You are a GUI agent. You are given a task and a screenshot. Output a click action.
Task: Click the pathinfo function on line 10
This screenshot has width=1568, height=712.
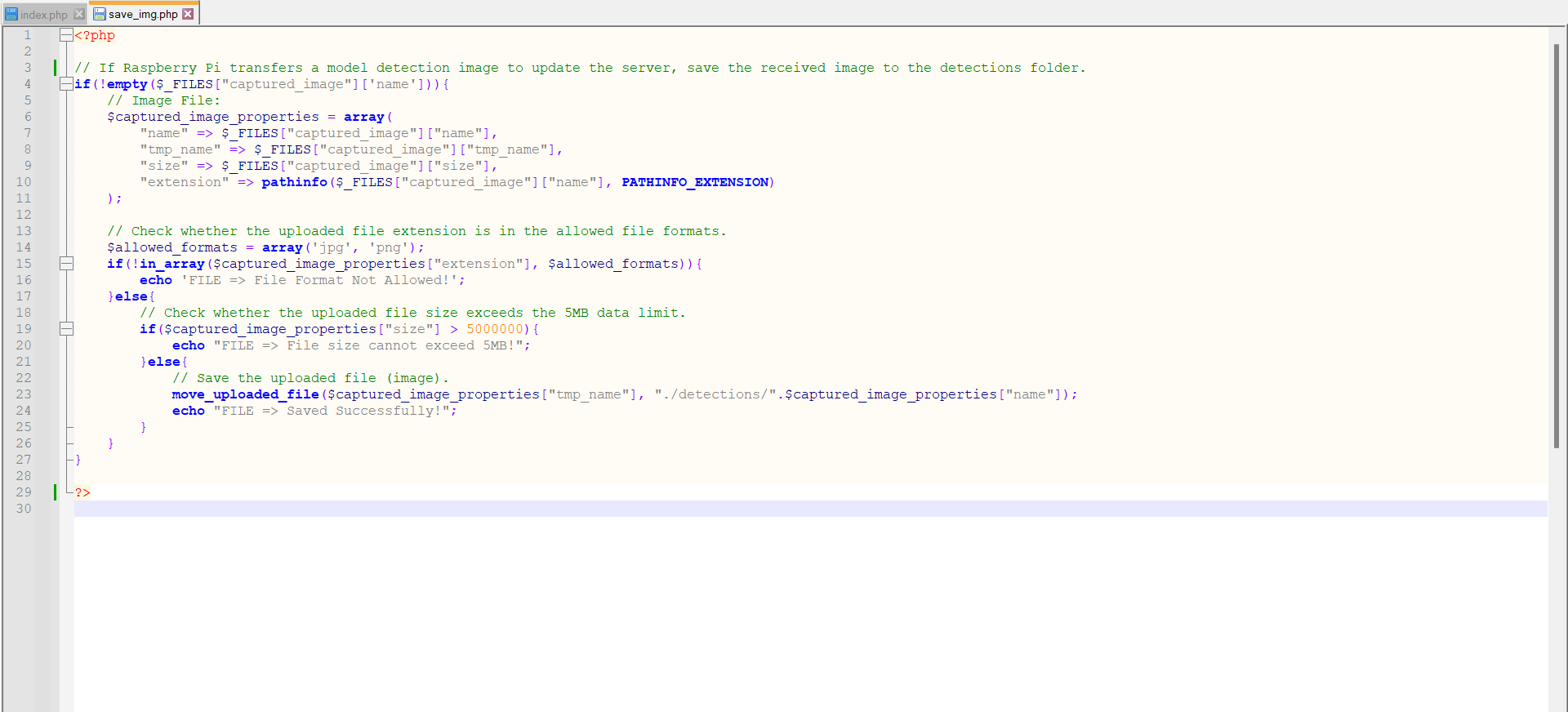(294, 182)
